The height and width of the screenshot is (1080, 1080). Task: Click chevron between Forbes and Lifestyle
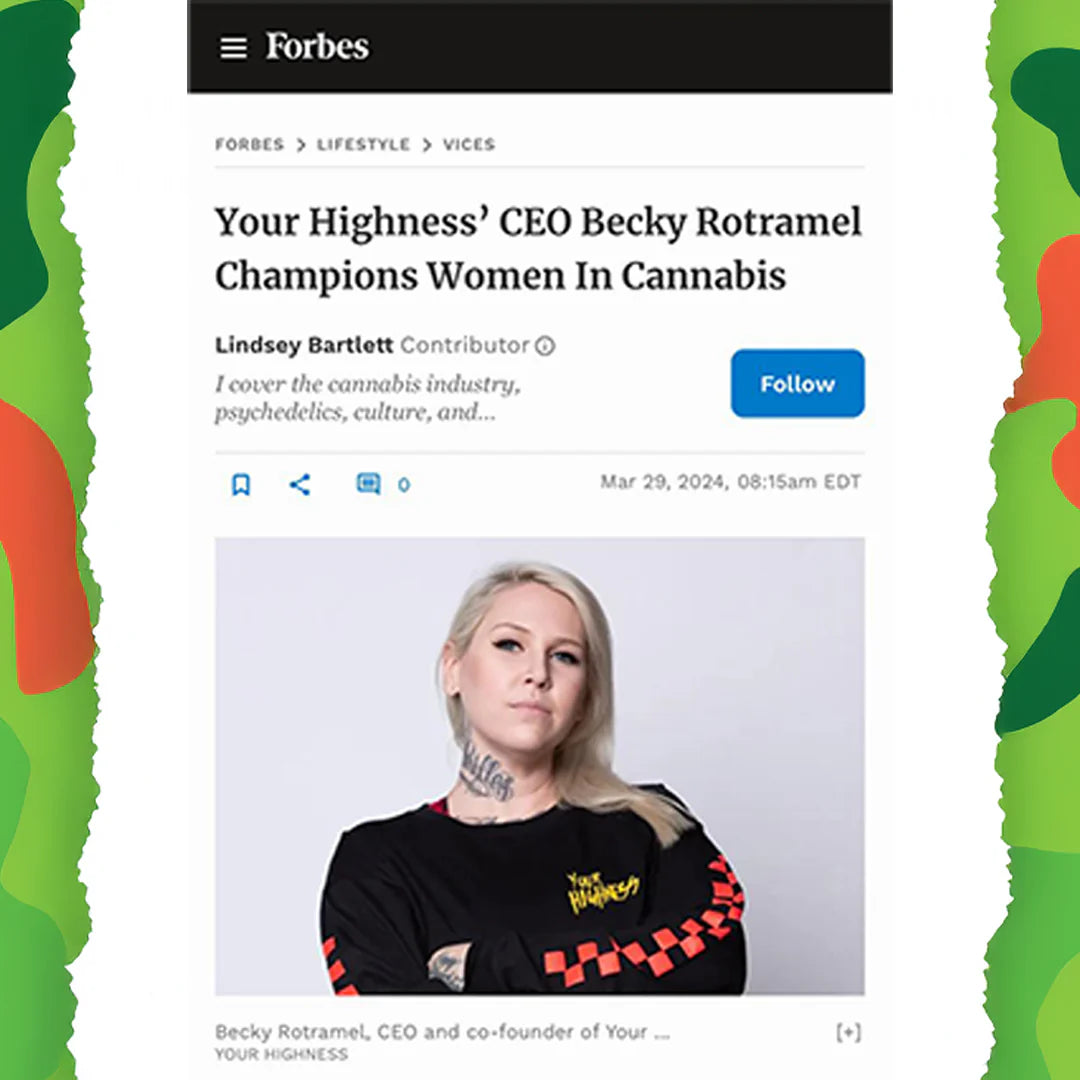click(x=300, y=145)
